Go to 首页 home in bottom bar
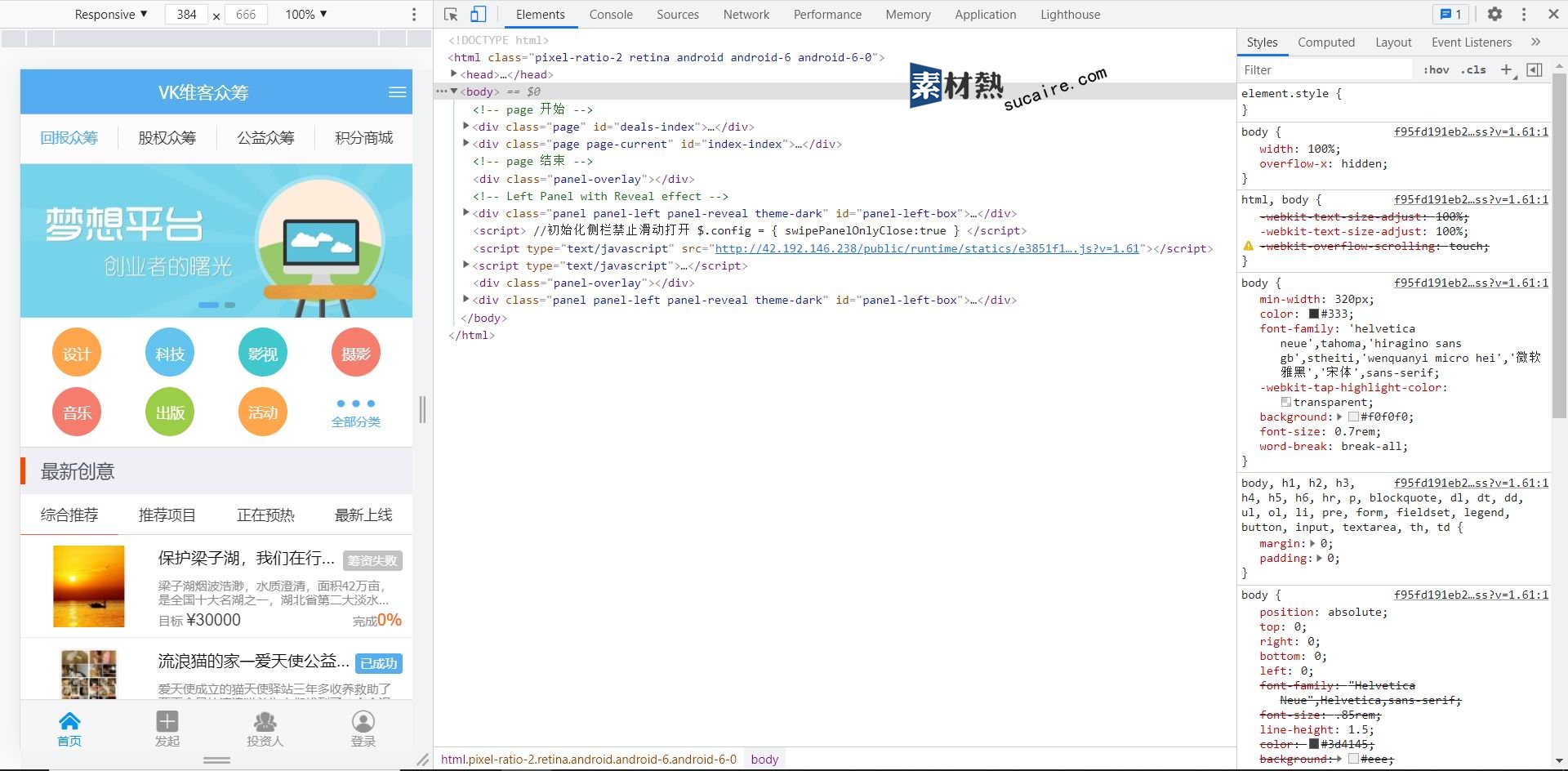 coord(69,729)
